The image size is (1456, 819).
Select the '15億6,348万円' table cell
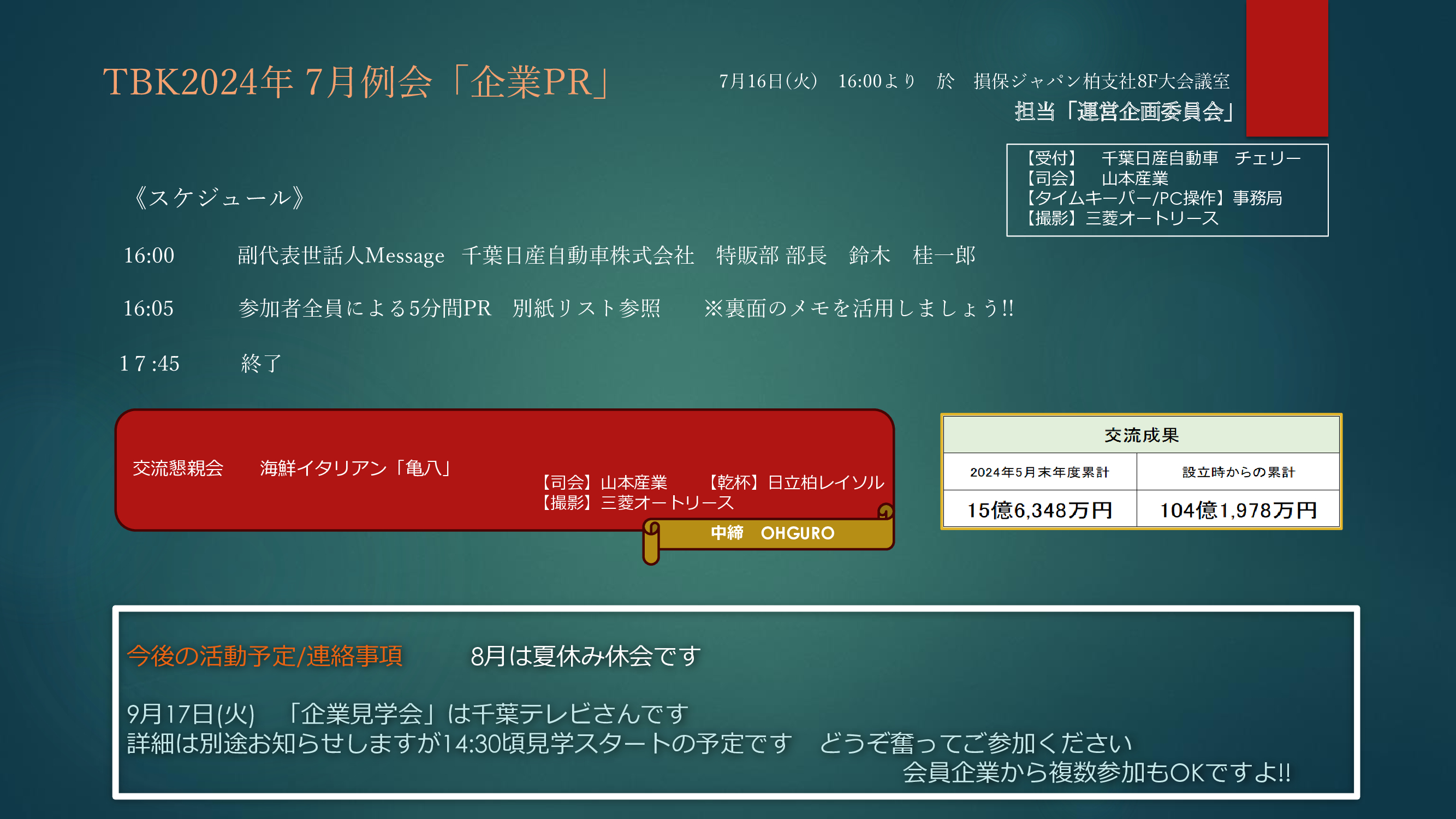tap(1039, 511)
